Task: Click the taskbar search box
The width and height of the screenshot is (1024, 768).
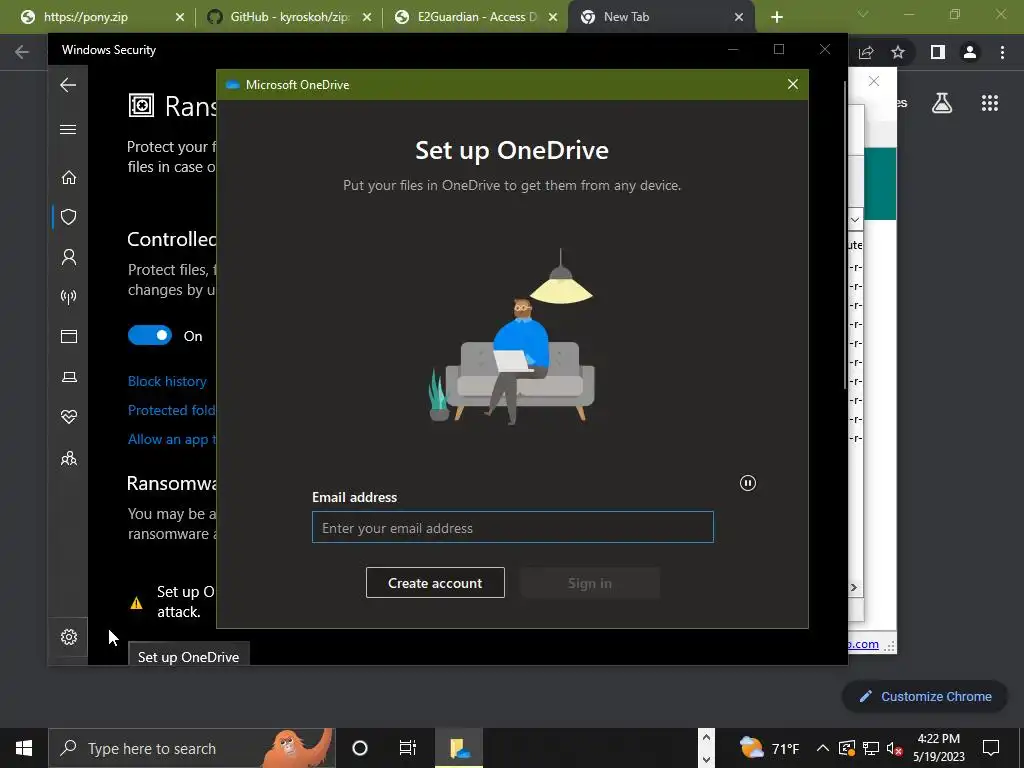Action: click(192, 748)
